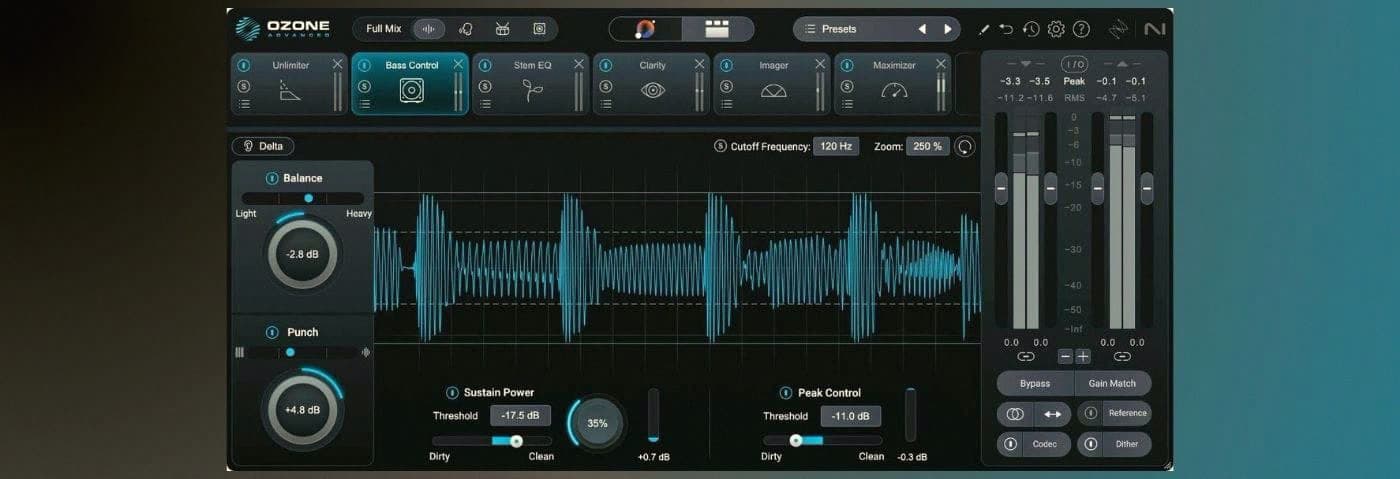
Task: Click the swap channels arrows button
Action: coord(1053,414)
